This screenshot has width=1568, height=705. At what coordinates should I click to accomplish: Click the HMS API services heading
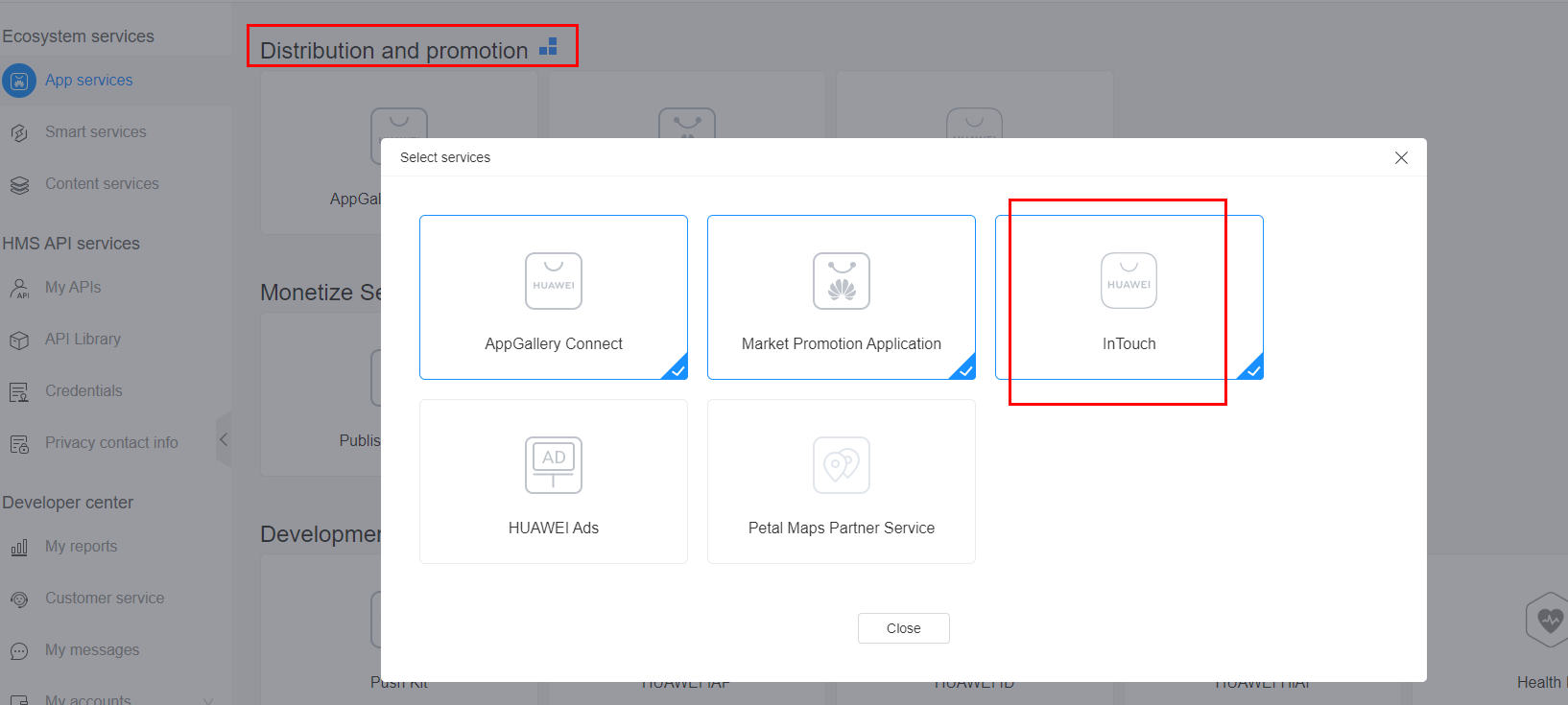pos(71,244)
